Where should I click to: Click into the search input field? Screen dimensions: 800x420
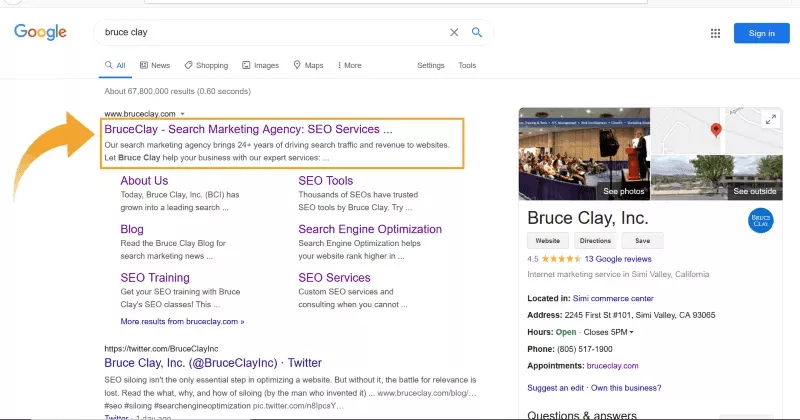click(270, 32)
